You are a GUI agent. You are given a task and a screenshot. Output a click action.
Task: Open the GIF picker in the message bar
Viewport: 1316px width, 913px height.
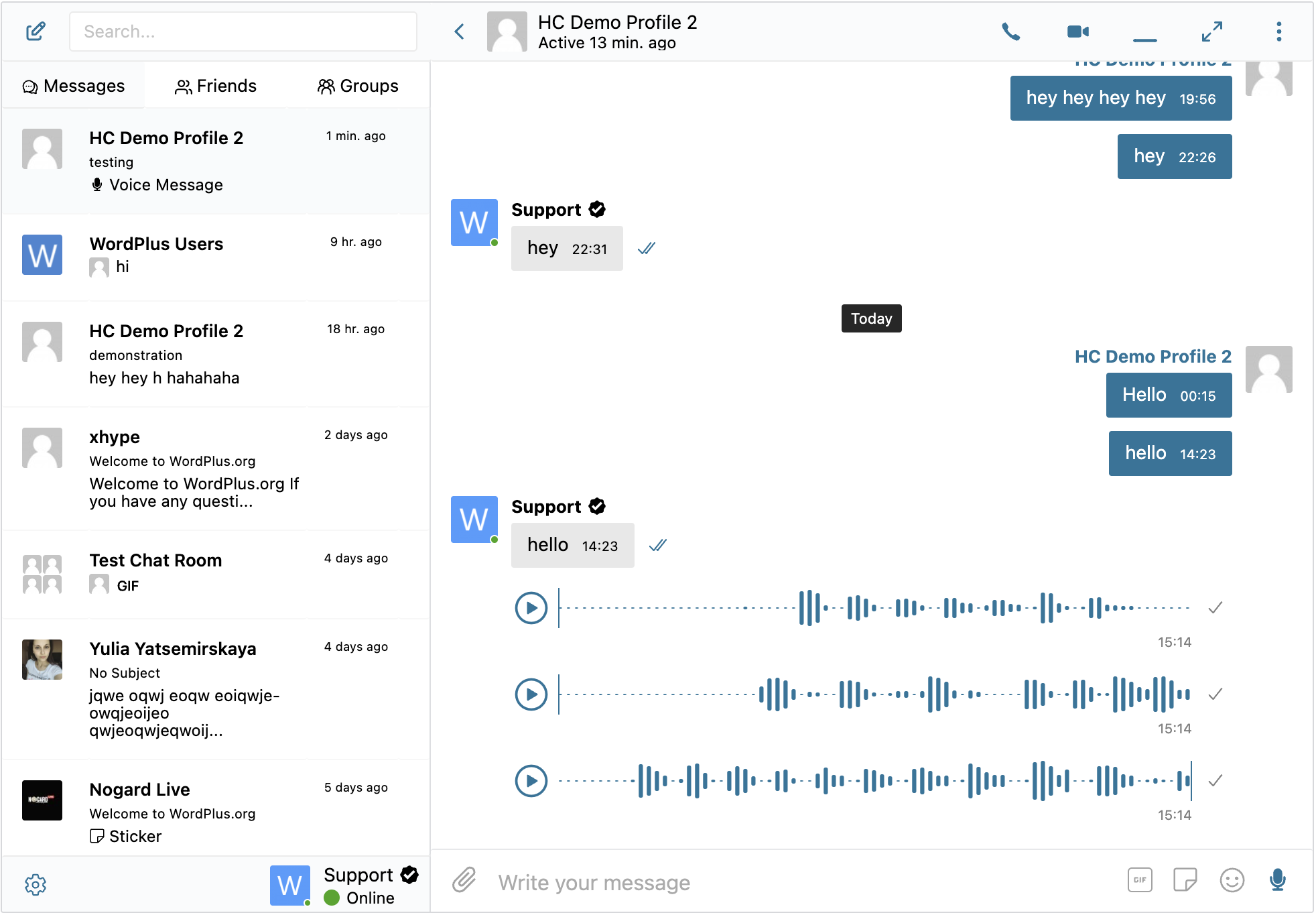1139,880
